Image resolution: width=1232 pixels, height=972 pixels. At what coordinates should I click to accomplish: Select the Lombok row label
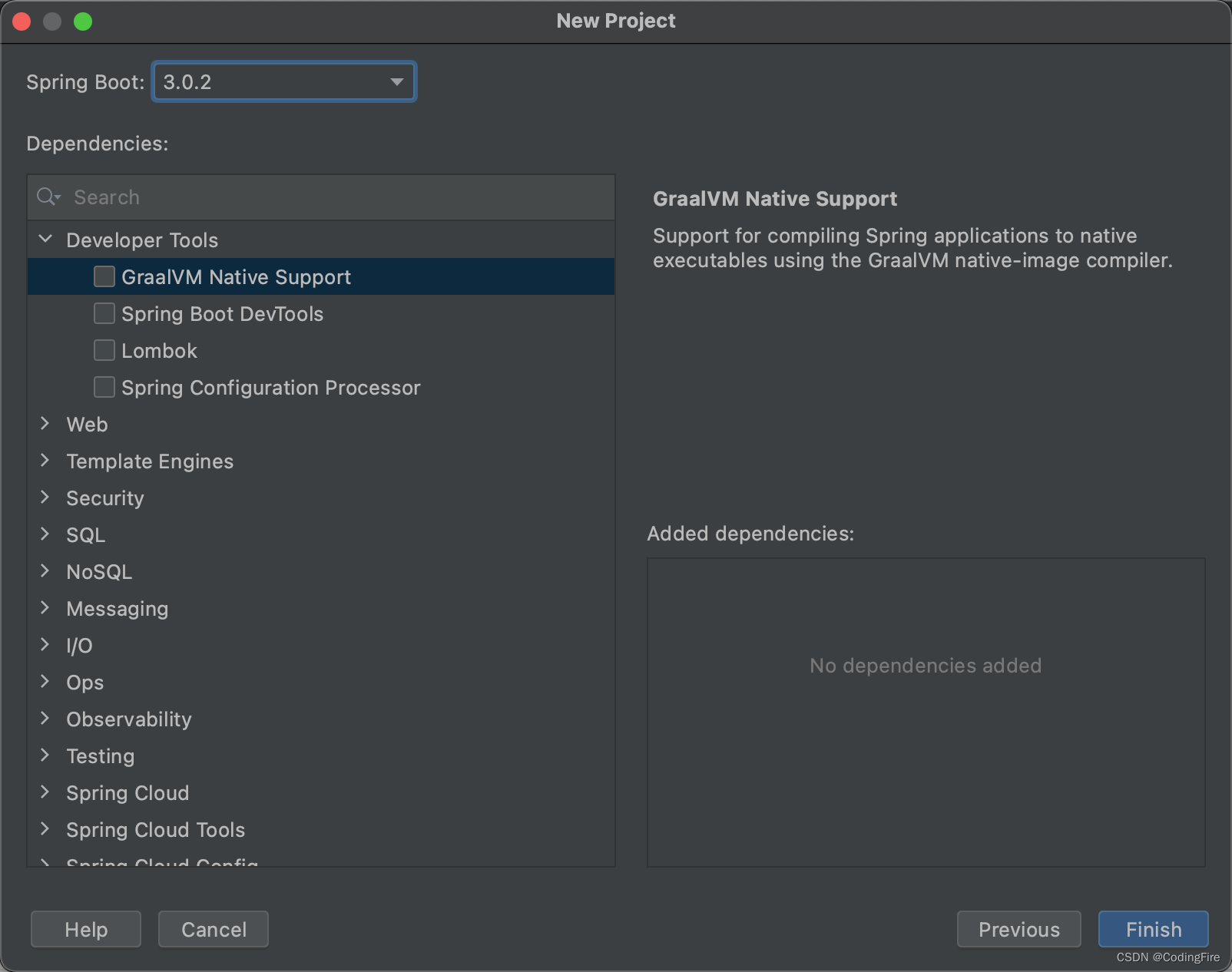click(x=159, y=351)
